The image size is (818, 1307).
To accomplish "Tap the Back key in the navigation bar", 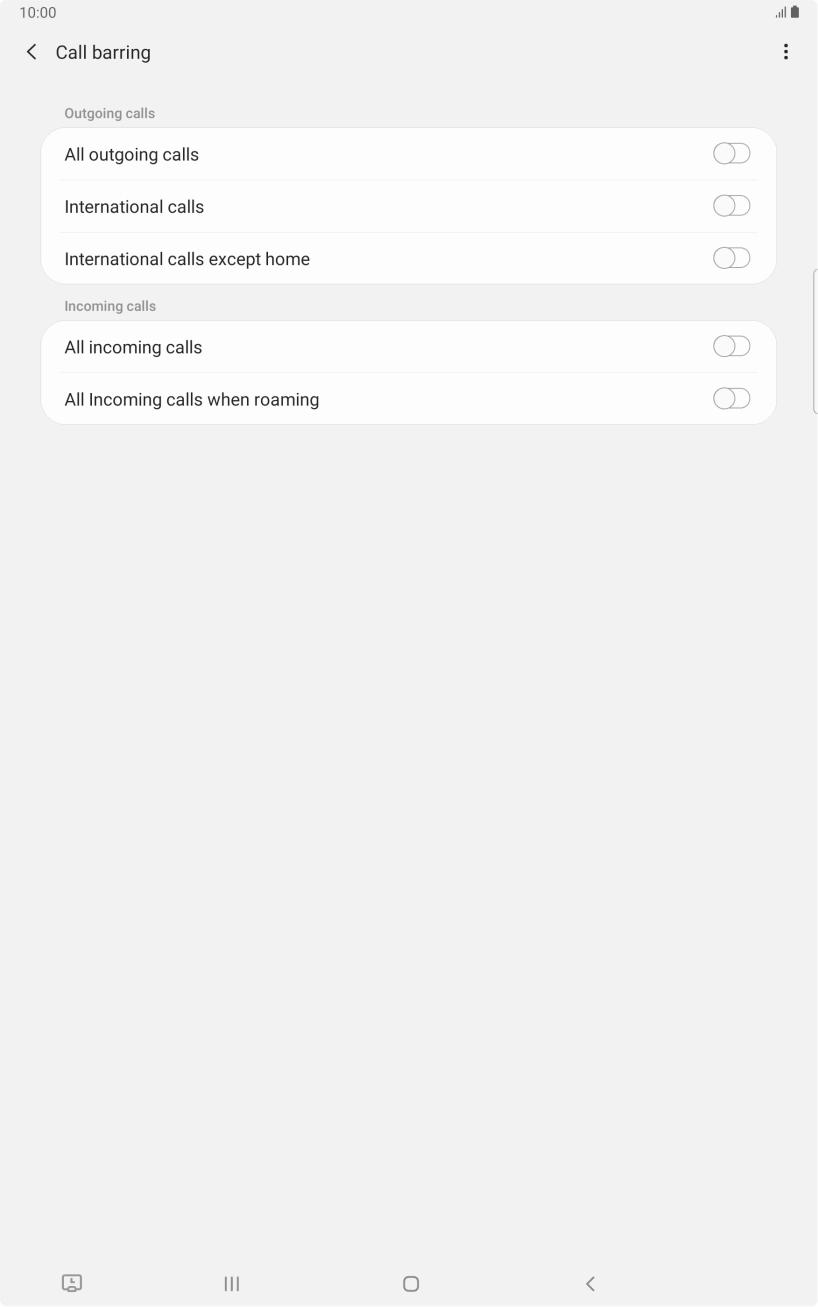I will point(590,1283).
